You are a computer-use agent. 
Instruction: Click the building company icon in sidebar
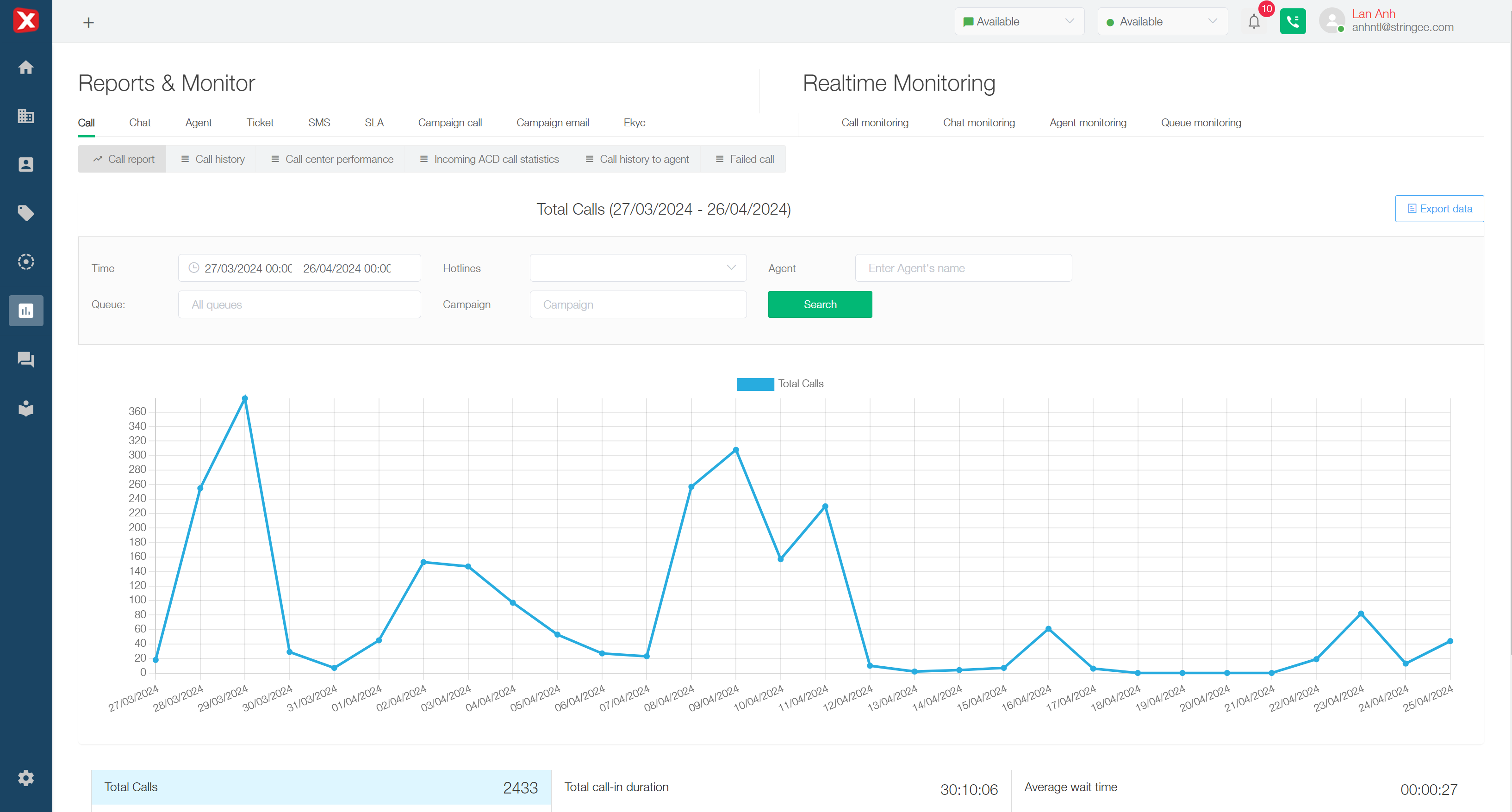pyautogui.click(x=26, y=116)
